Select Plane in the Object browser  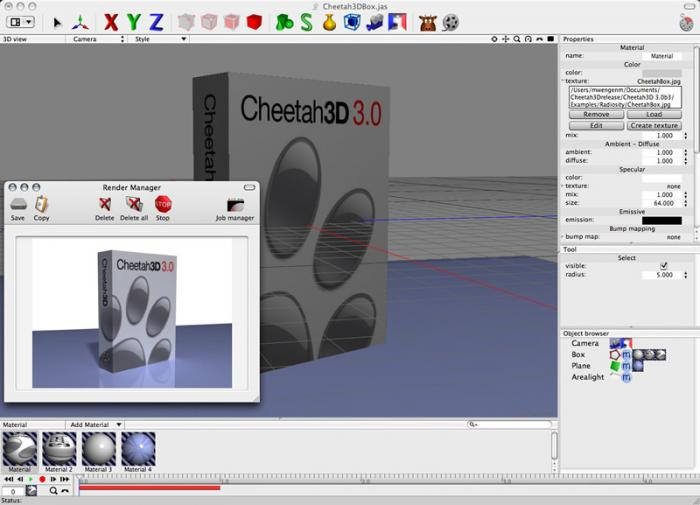(581, 366)
